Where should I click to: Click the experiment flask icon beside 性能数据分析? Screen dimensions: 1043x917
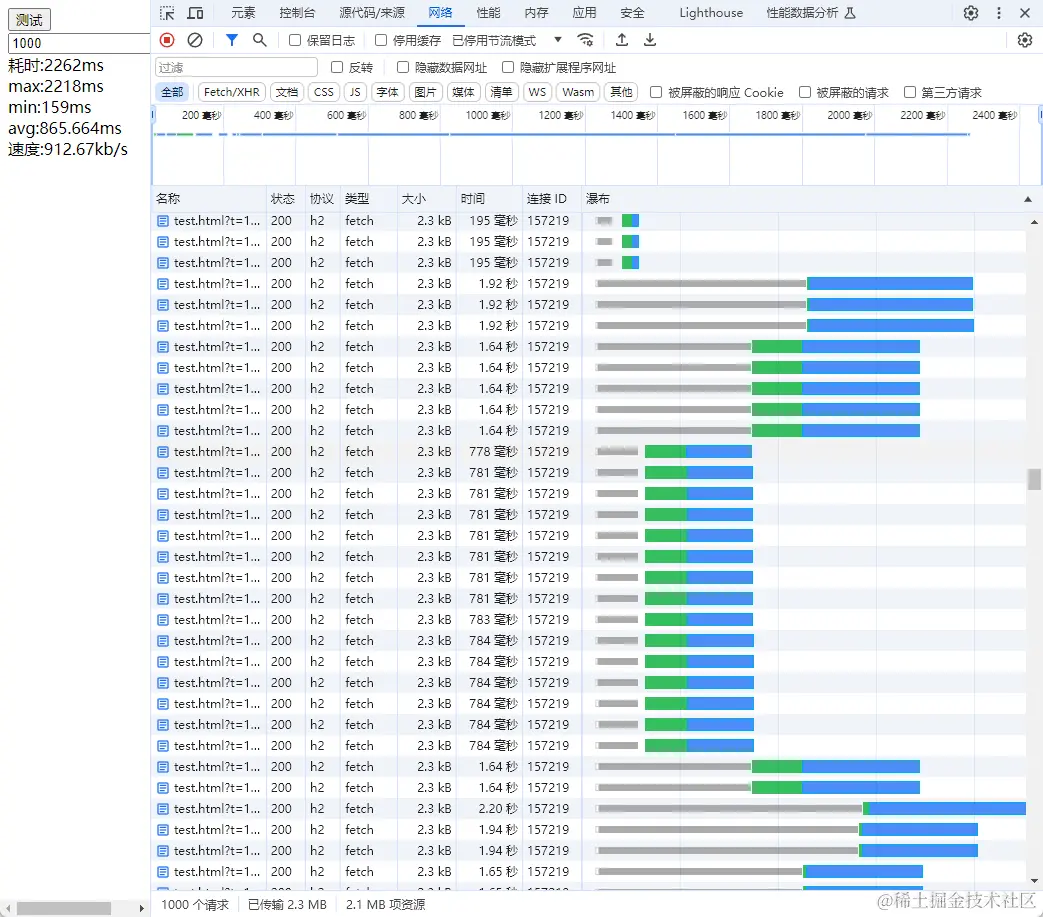coord(850,13)
